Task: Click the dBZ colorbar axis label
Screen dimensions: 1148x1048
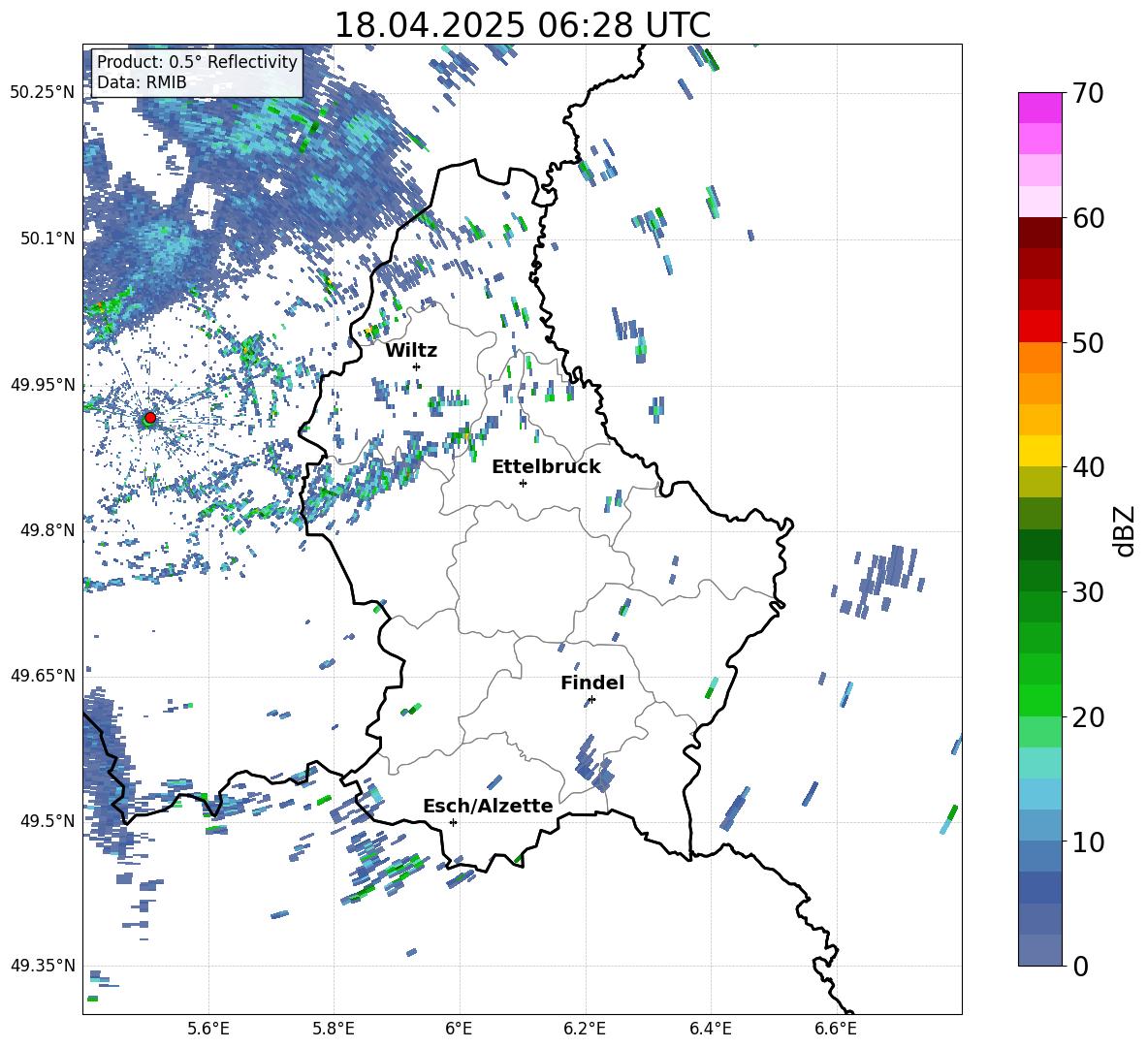Action: pos(1126,530)
